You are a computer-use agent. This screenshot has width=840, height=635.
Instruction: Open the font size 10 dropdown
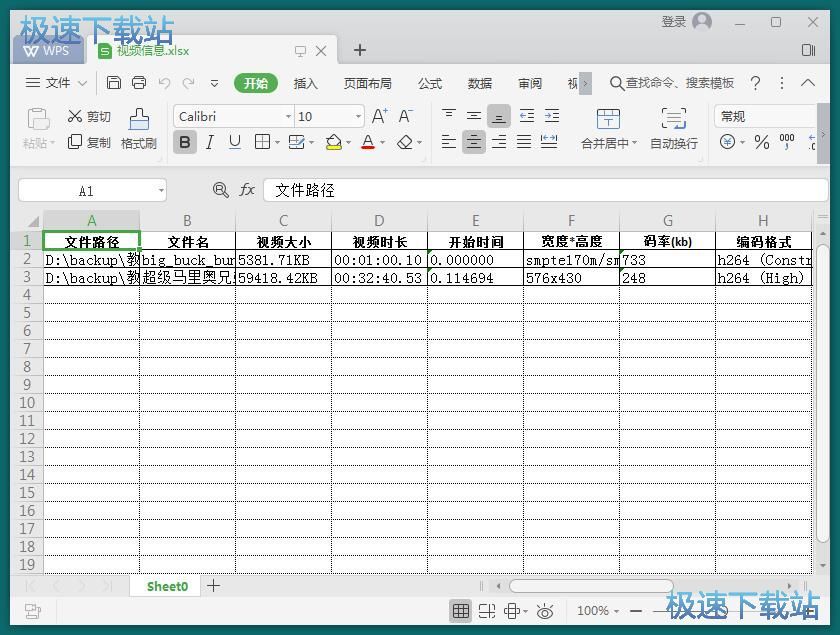pos(358,116)
